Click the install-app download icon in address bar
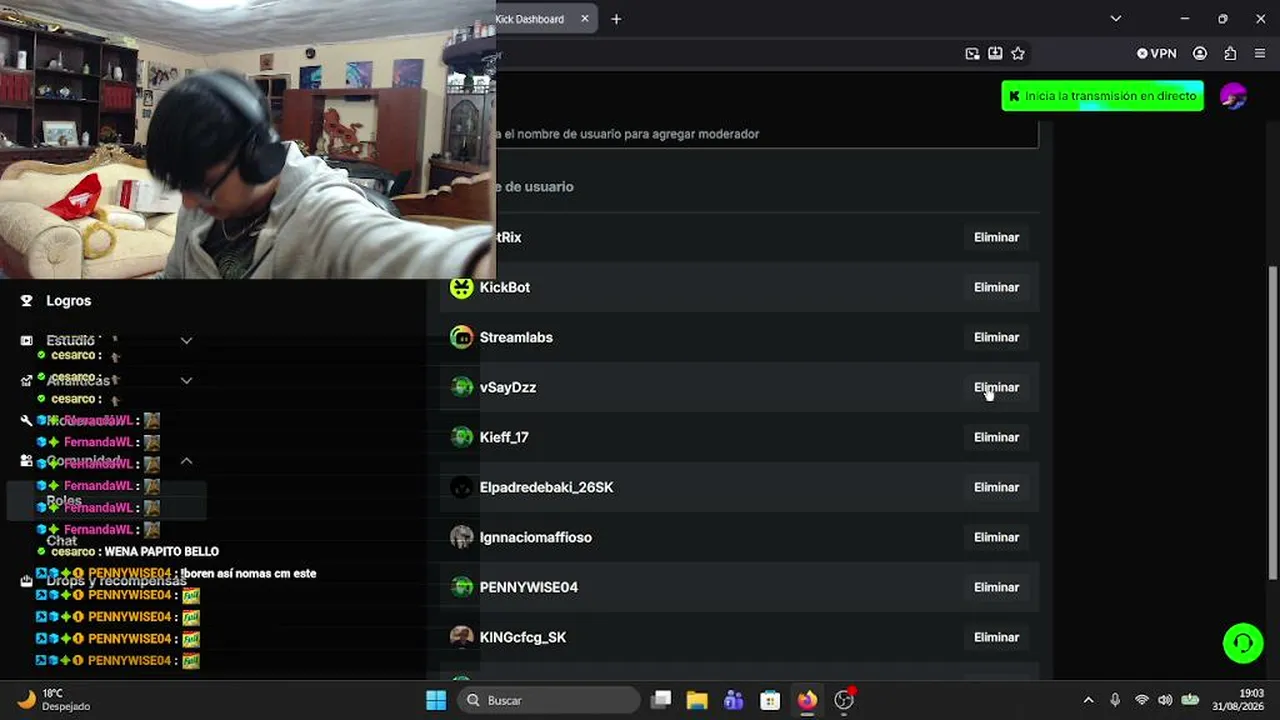This screenshot has height=720, width=1280. (x=995, y=54)
